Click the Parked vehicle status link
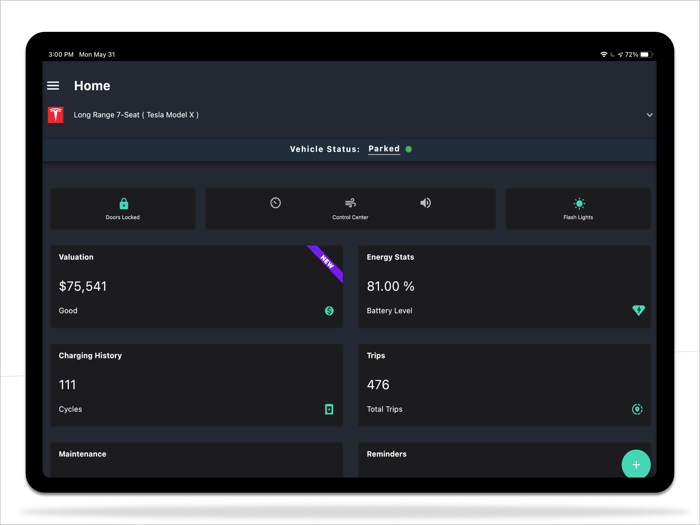Screen dimensions: 700x525 pyautogui.click(x=384, y=149)
